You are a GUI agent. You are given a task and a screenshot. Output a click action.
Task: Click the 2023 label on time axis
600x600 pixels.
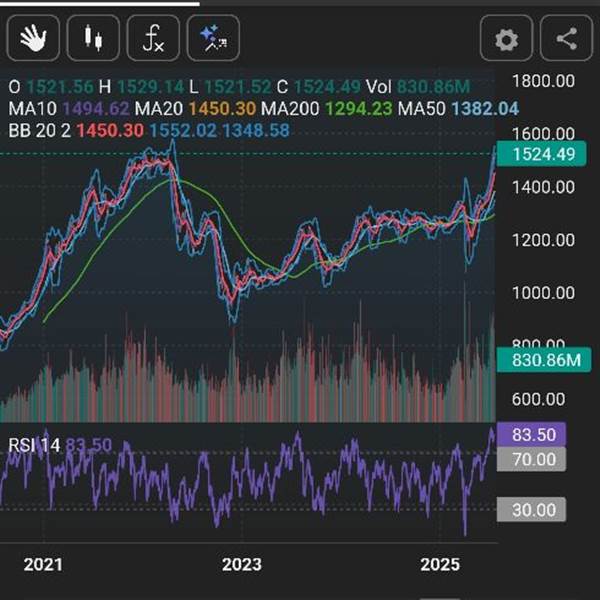click(x=242, y=564)
